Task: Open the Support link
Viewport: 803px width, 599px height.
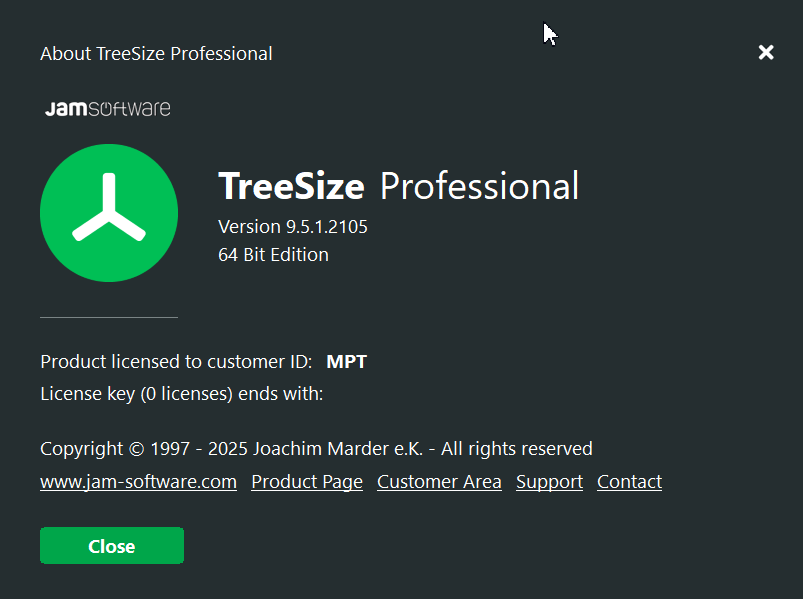Action: 550,482
